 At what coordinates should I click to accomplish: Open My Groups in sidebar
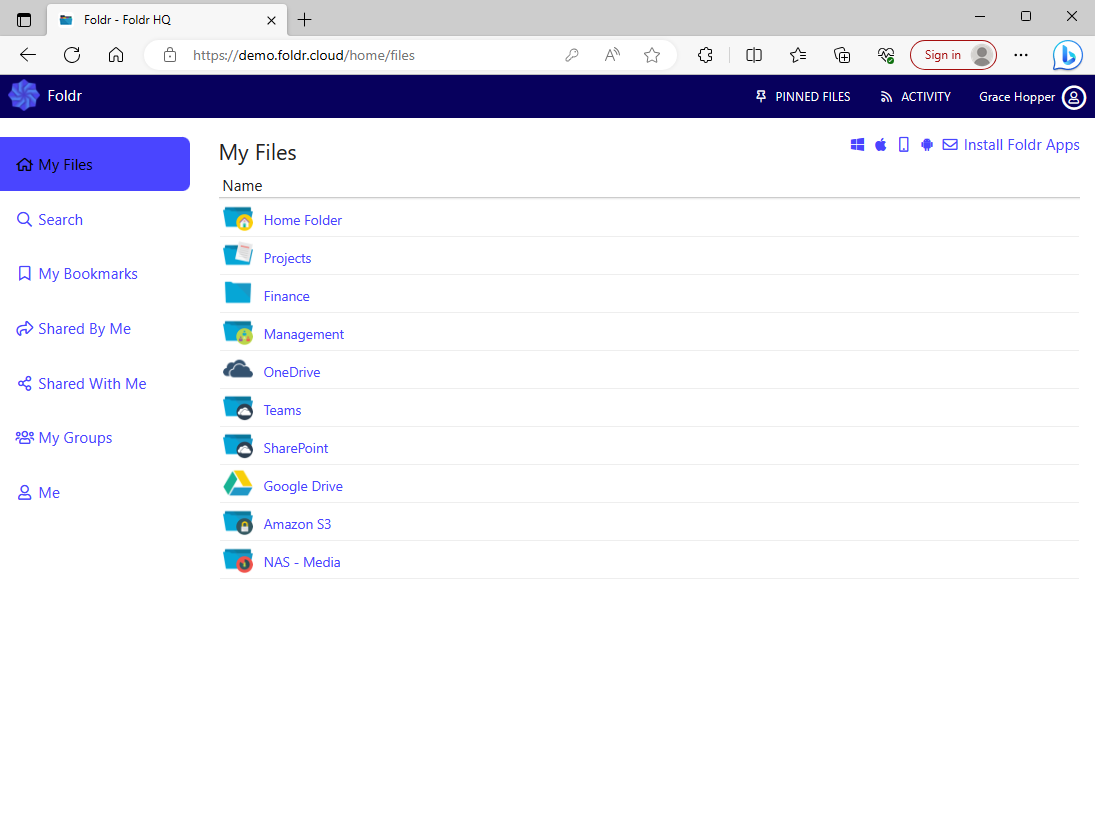(64, 438)
